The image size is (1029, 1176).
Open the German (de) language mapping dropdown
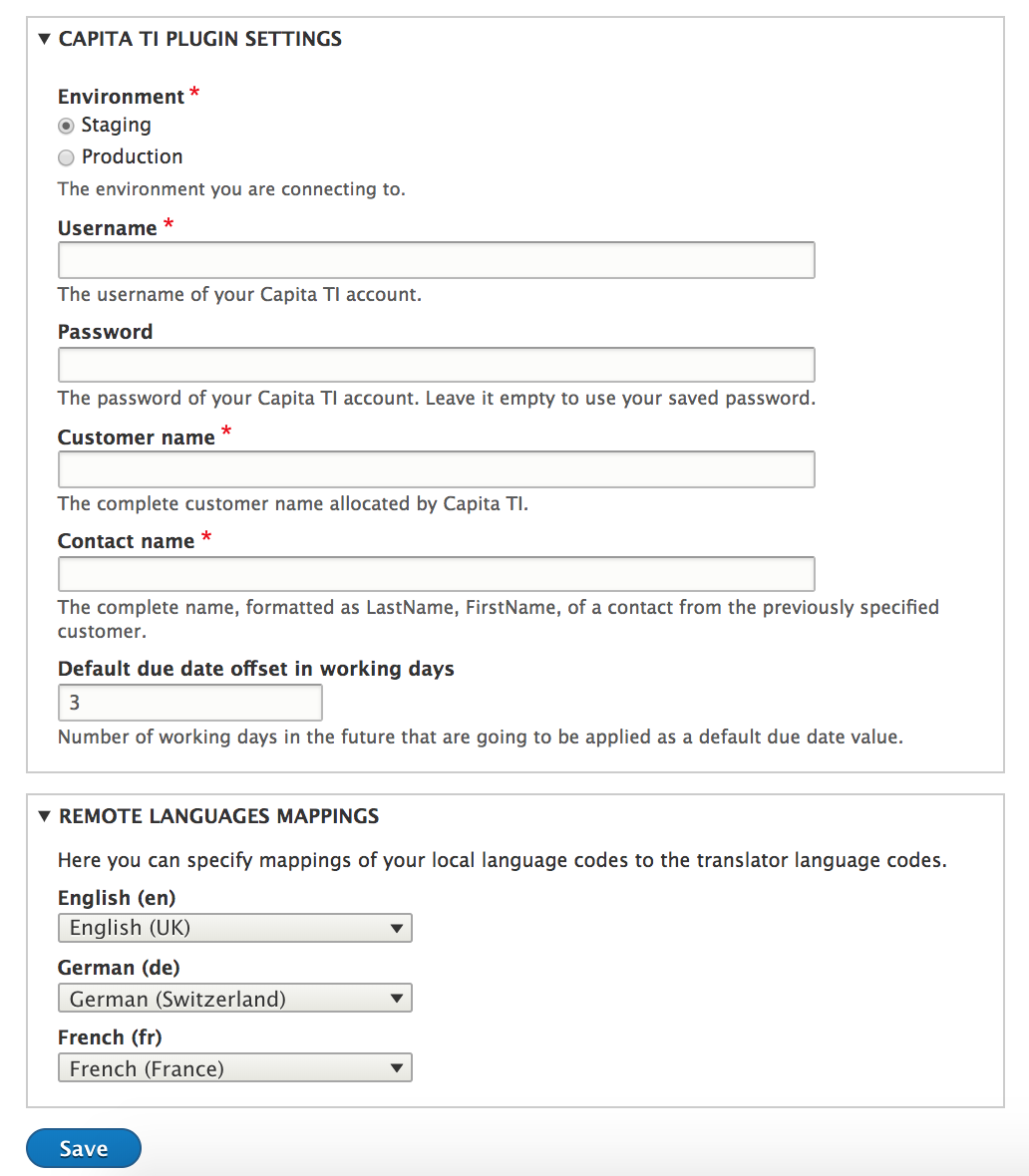point(234,998)
